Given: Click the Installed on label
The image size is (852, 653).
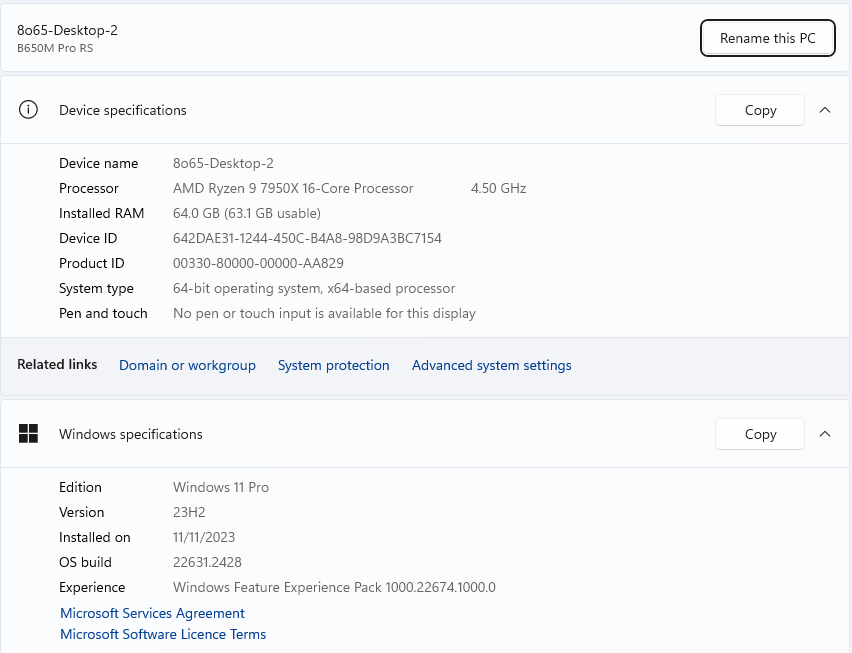Looking at the screenshot, I should pyautogui.click(x=95, y=537).
